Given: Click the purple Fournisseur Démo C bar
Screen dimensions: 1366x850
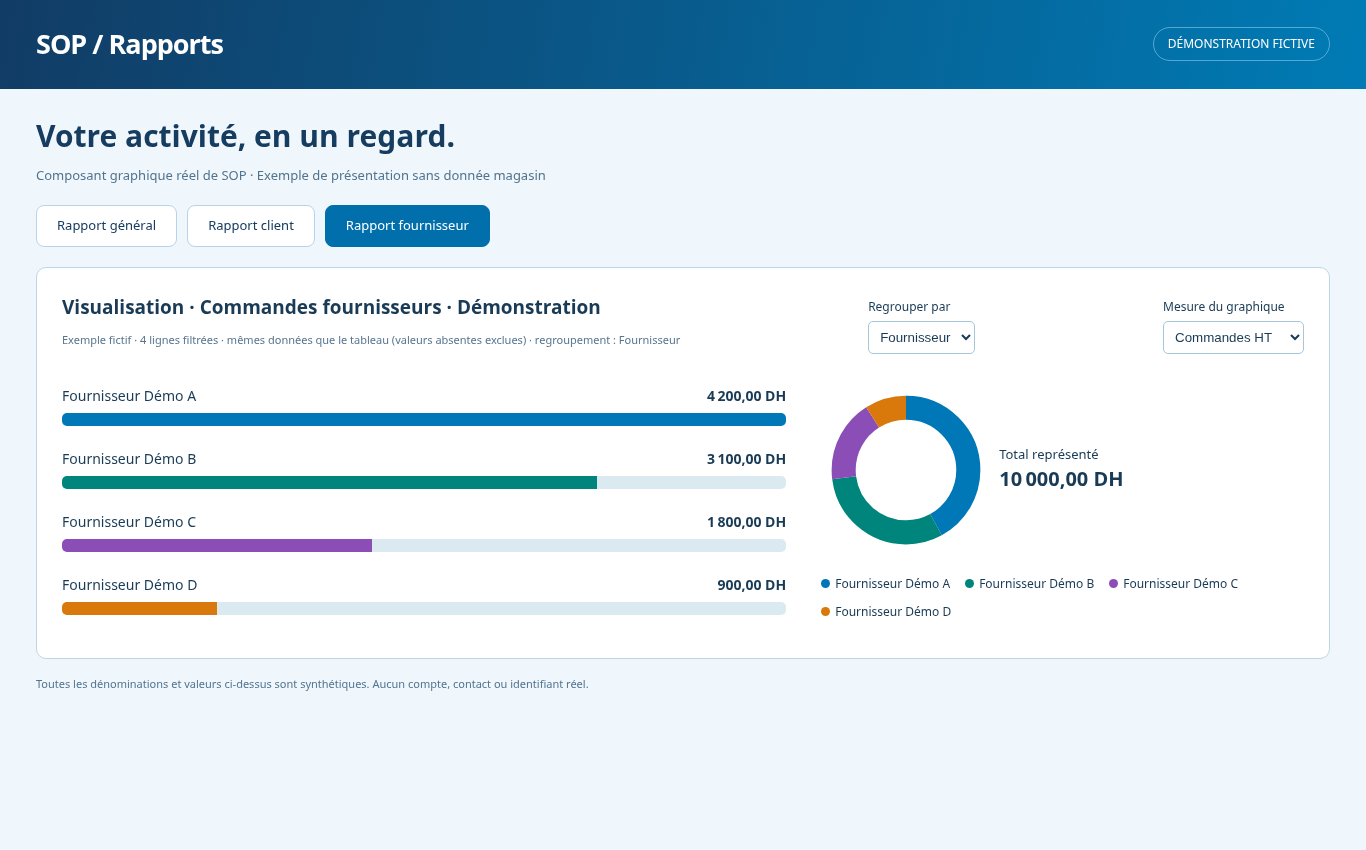Looking at the screenshot, I should (217, 546).
